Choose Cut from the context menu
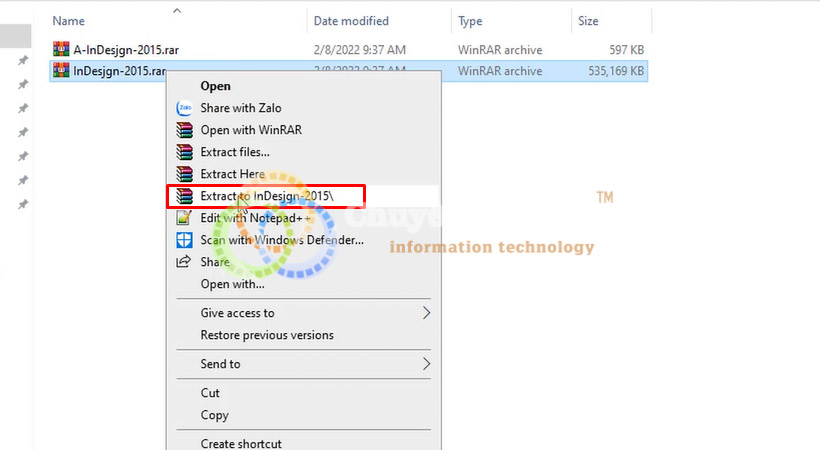The image size is (820, 450). (210, 393)
